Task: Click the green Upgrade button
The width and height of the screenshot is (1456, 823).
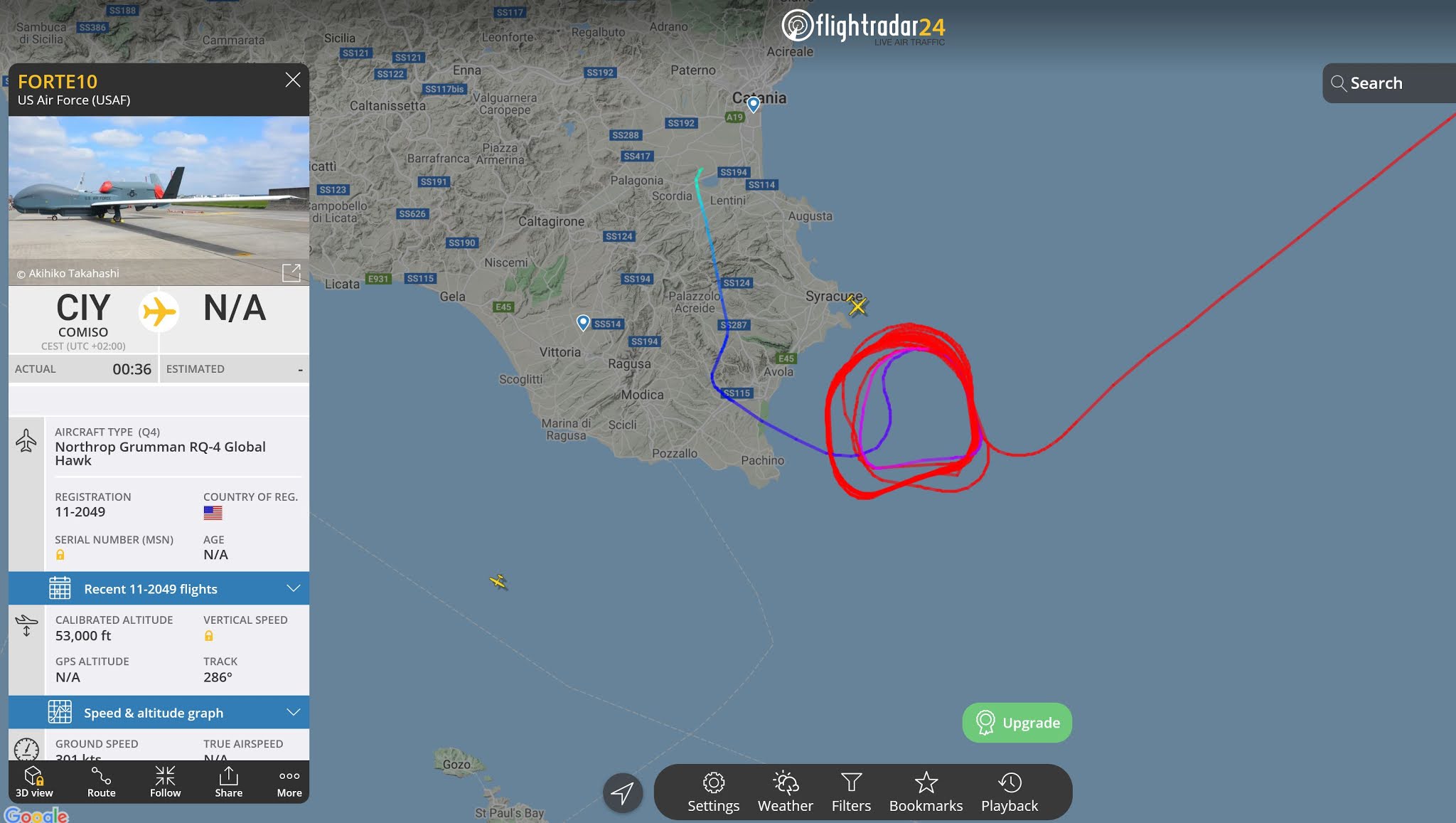Action: tap(1017, 723)
